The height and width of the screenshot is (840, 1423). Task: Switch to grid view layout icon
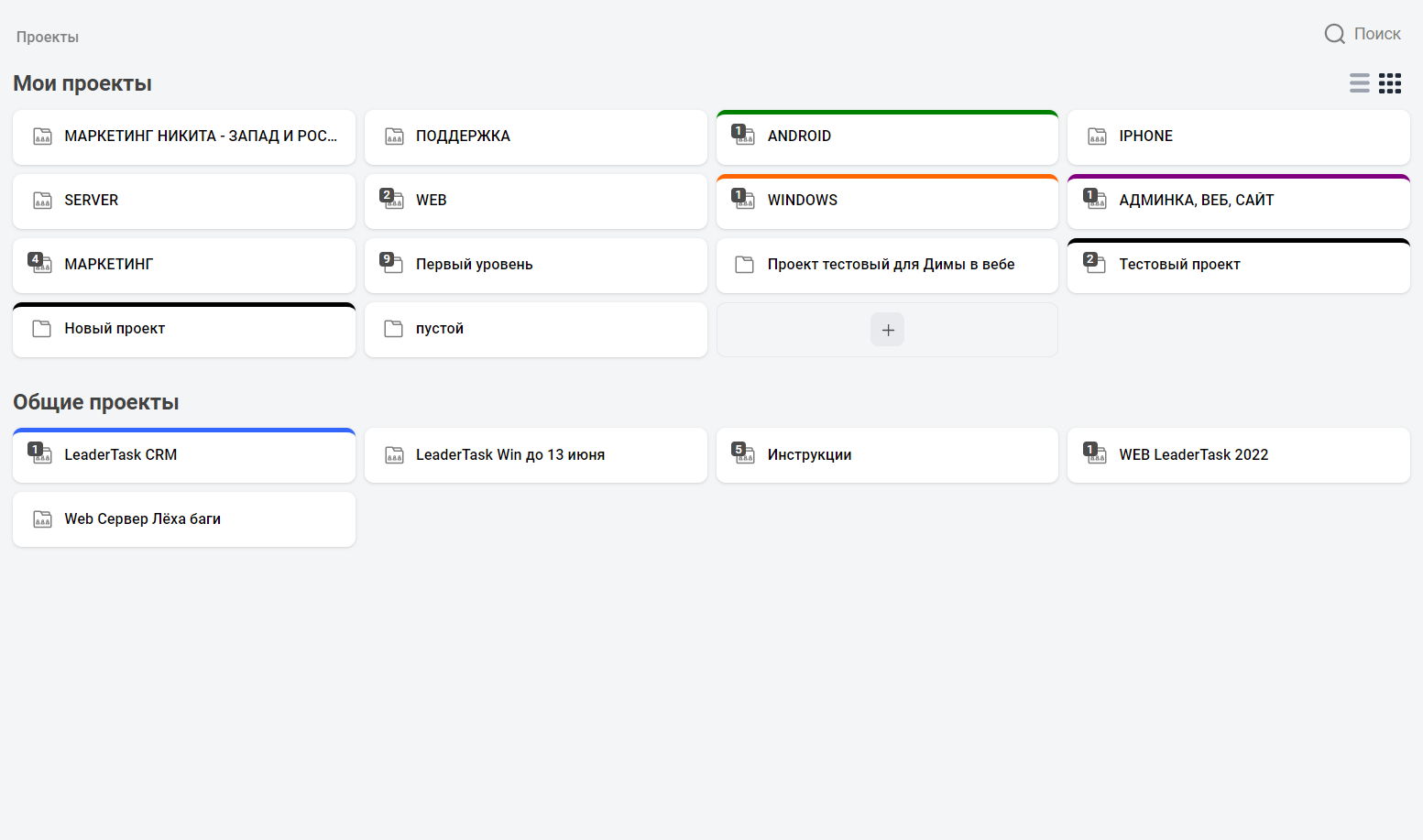pyautogui.click(x=1390, y=83)
